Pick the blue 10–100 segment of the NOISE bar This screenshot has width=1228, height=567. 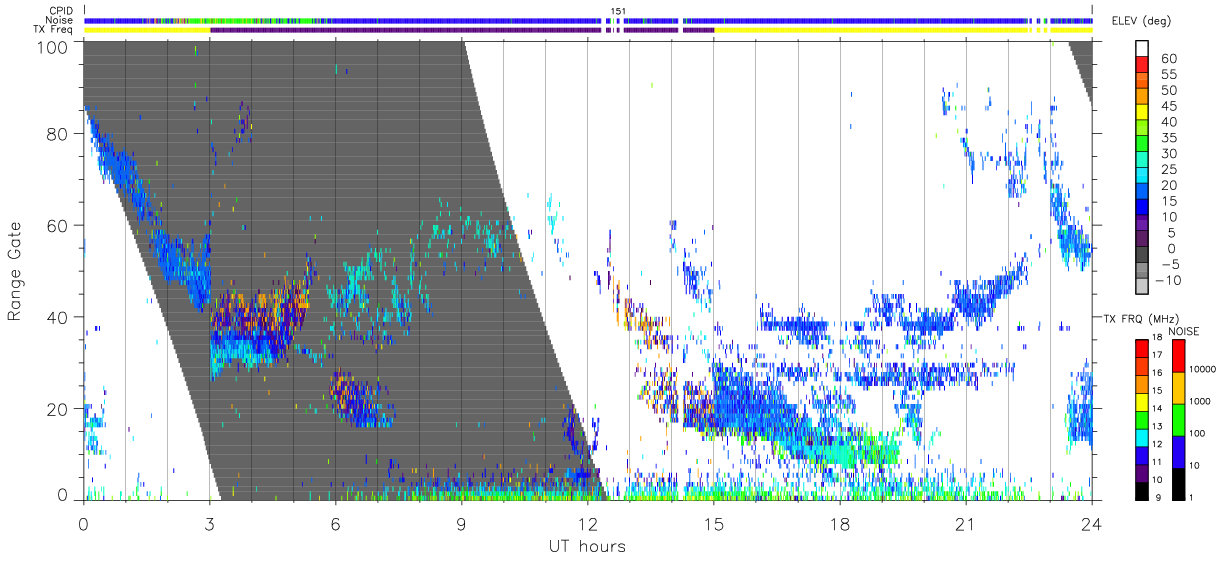point(1180,451)
